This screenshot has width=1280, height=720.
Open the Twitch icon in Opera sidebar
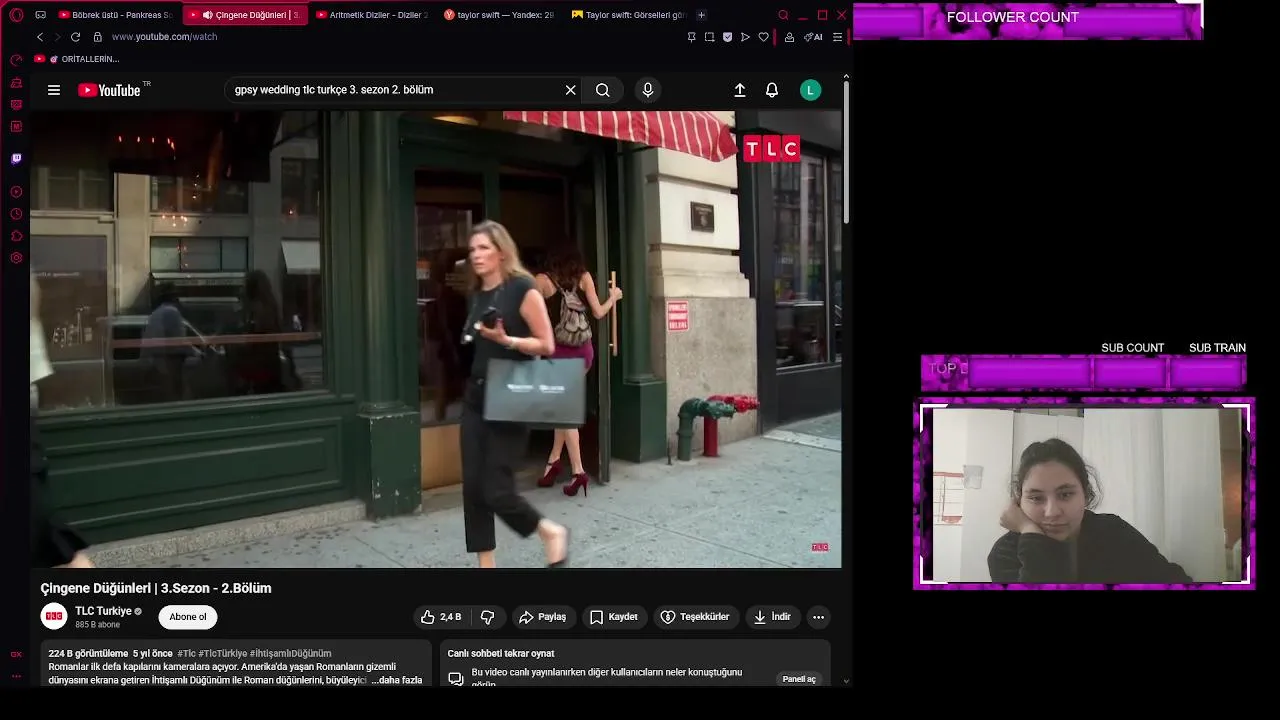(x=16, y=158)
